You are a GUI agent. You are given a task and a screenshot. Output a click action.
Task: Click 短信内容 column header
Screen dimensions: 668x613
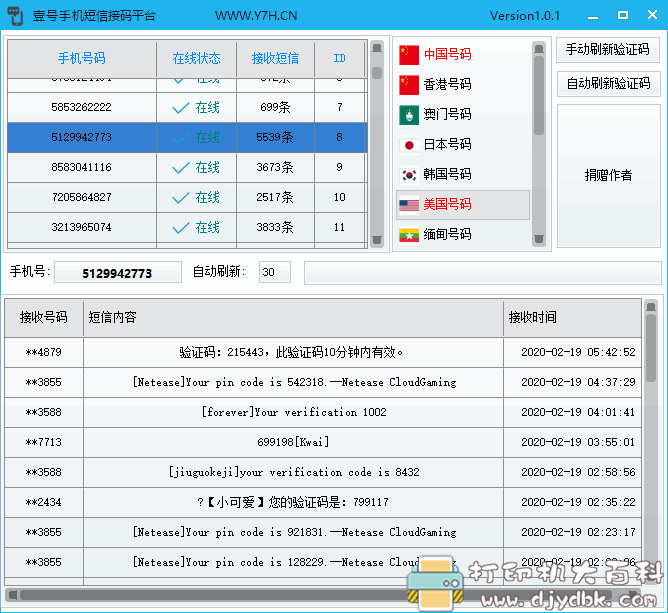pos(293,317)
